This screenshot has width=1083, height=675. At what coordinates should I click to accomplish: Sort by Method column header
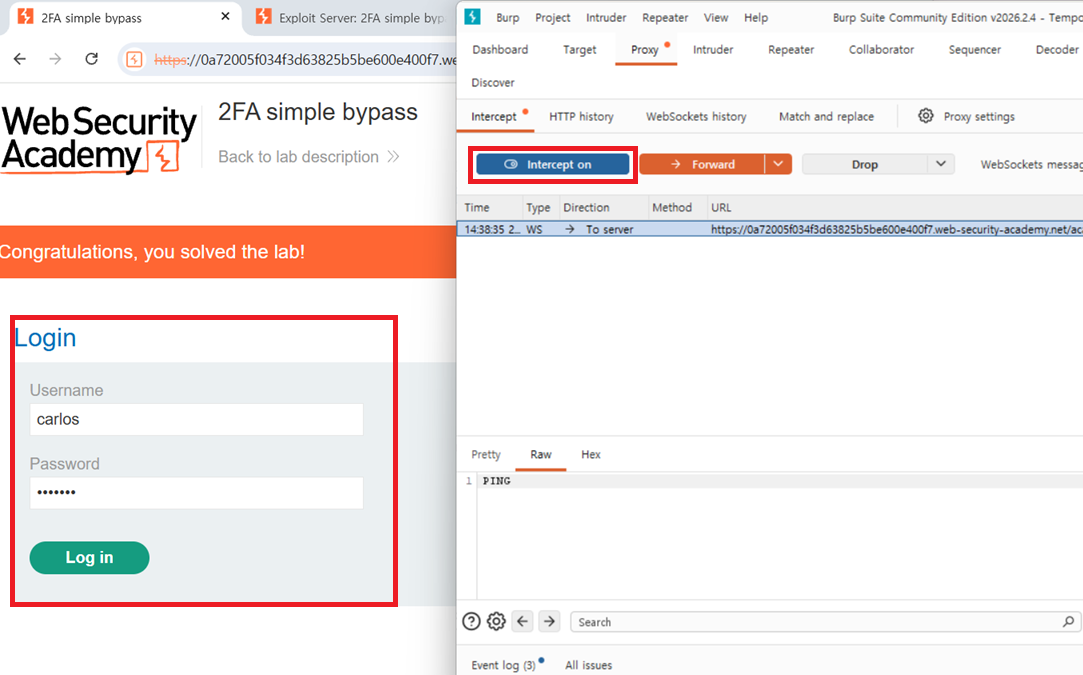[x=677, y=207]
